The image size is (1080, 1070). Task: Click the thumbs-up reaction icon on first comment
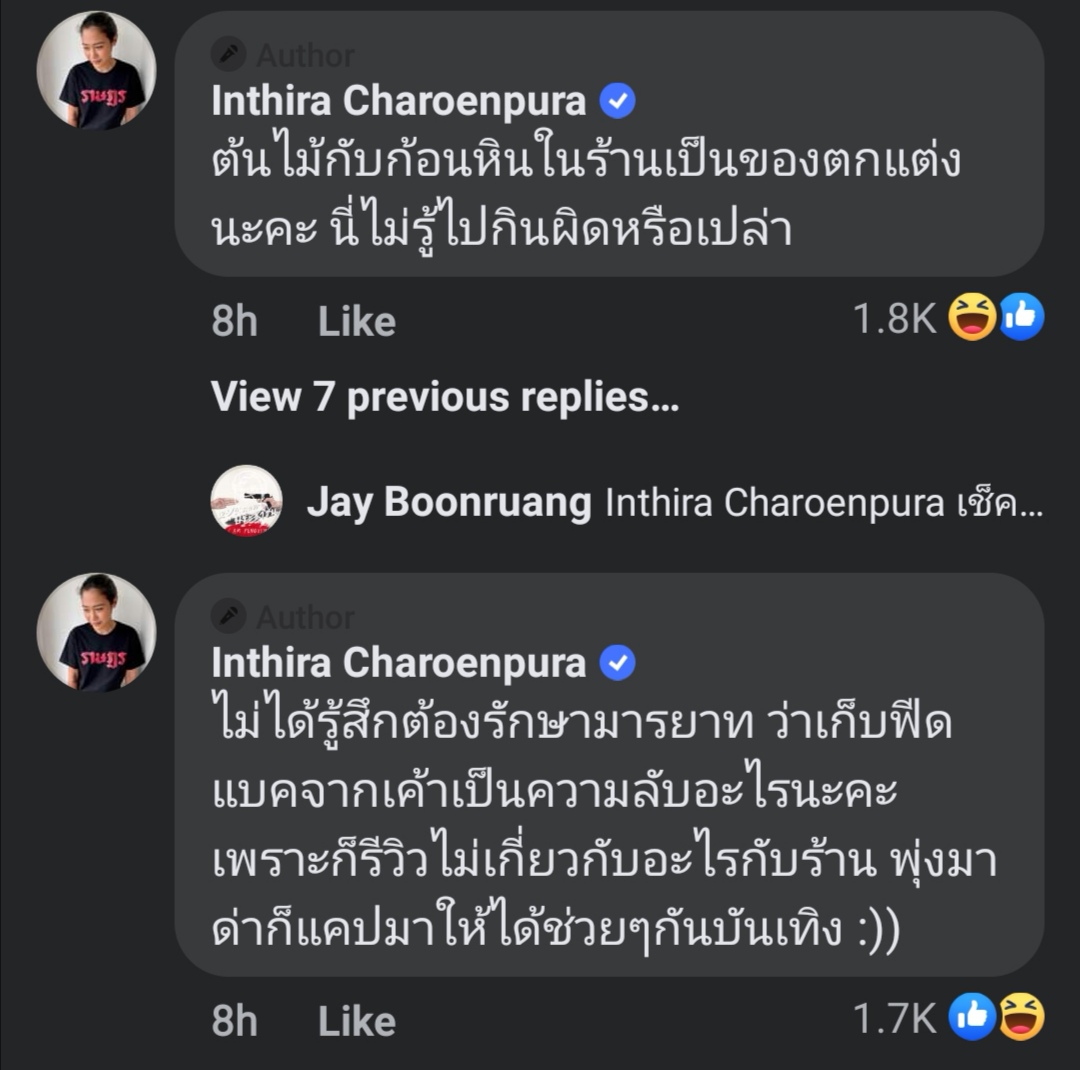[x=1021, y=318]
